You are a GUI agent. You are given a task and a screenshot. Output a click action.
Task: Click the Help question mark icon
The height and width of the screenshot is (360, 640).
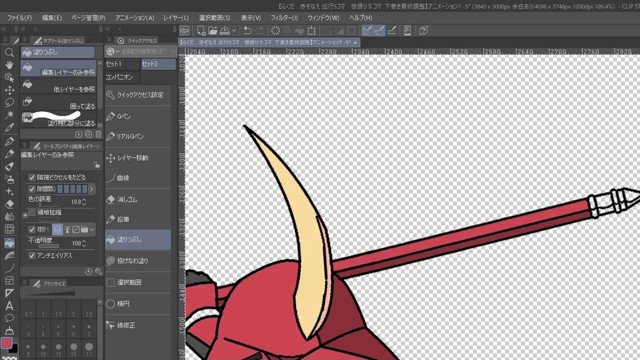pyautogui.click(x=423, y=31)
